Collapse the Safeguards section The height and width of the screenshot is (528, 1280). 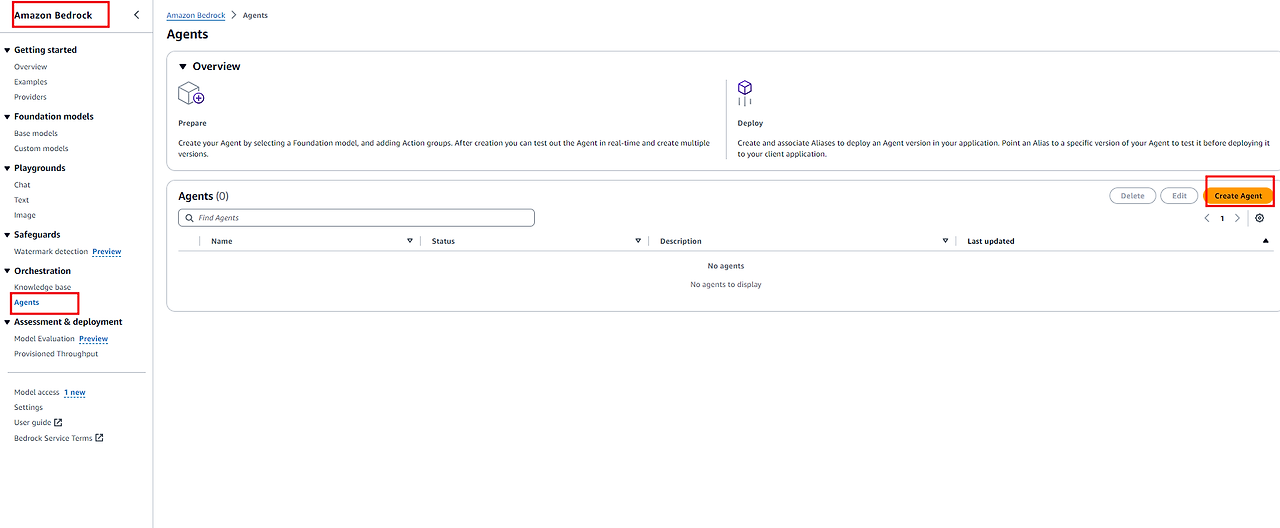(x=7, y=235)
